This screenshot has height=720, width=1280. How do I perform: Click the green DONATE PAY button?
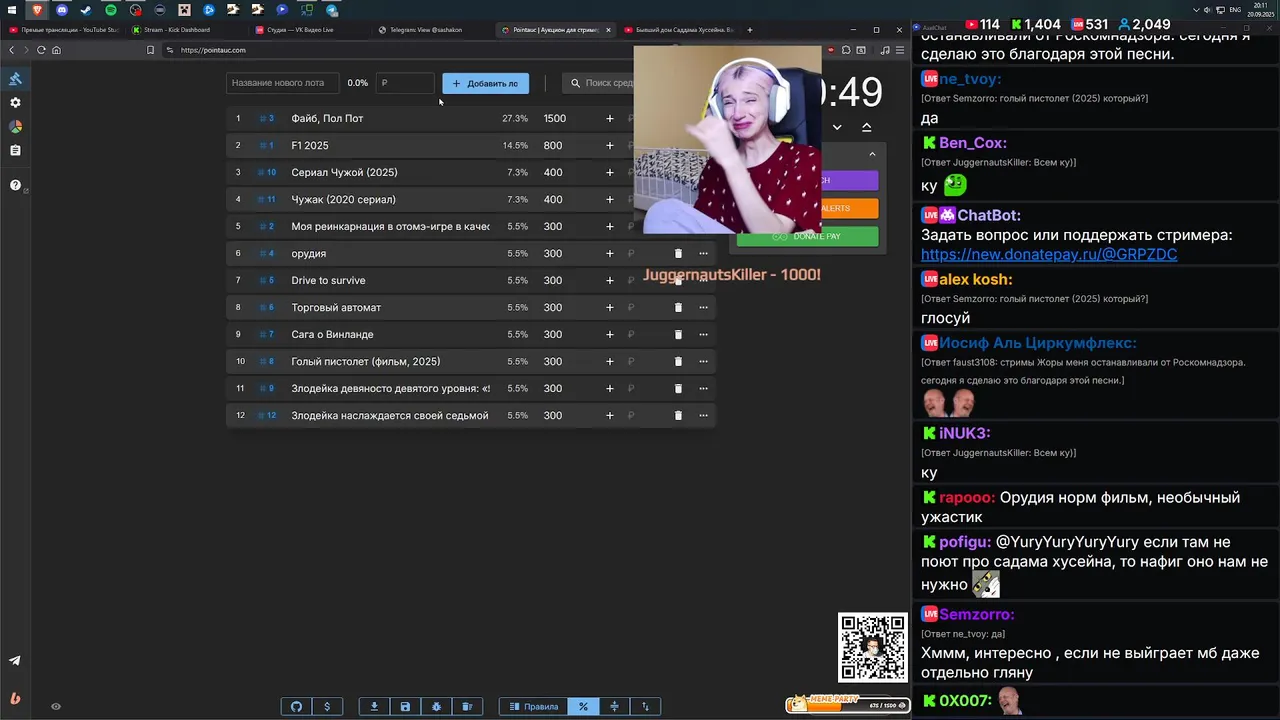tap(808, 236)
